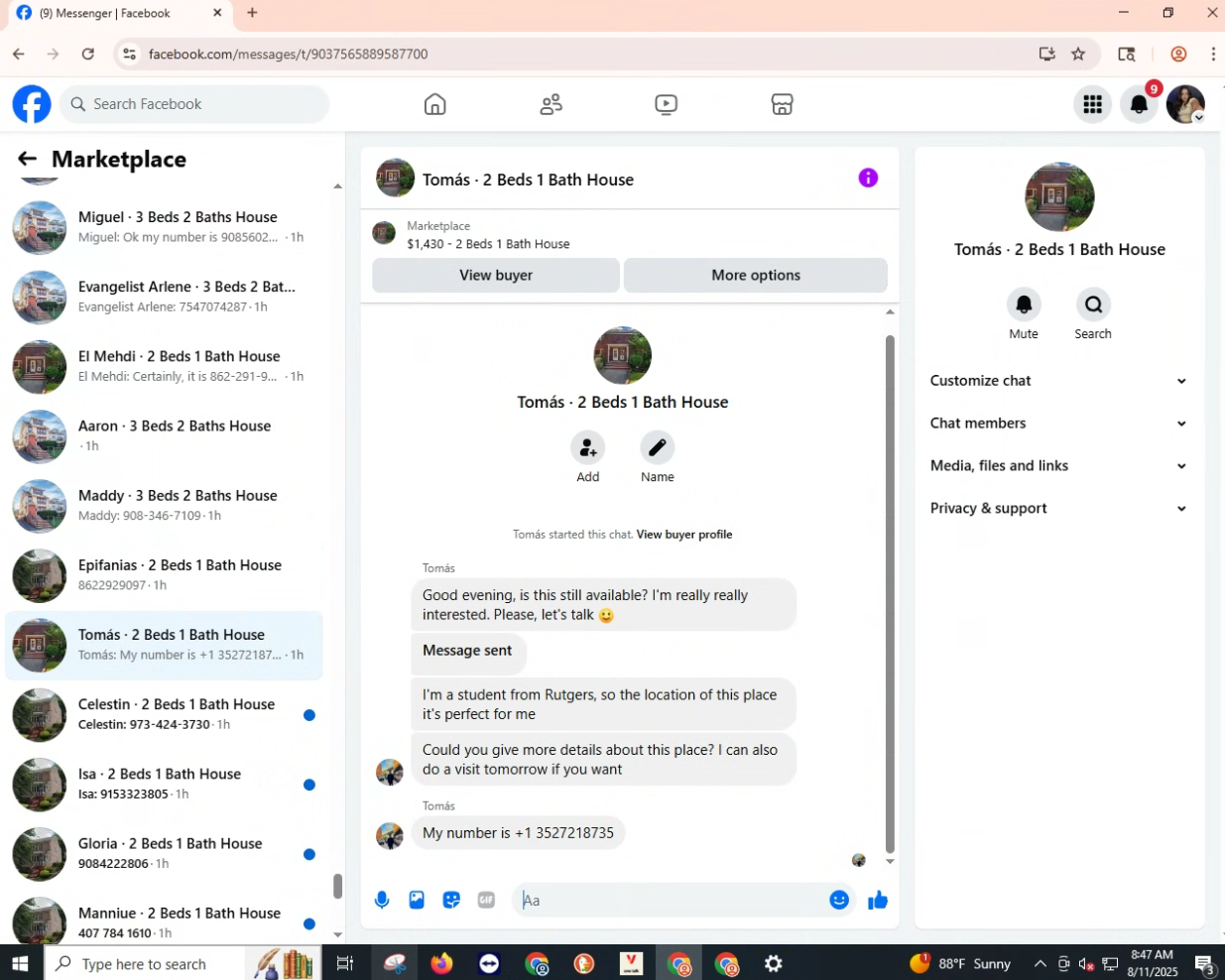The image size is (1225, 980).
Task: Open the Maddy conversation
Action: (x=164, y=505)
